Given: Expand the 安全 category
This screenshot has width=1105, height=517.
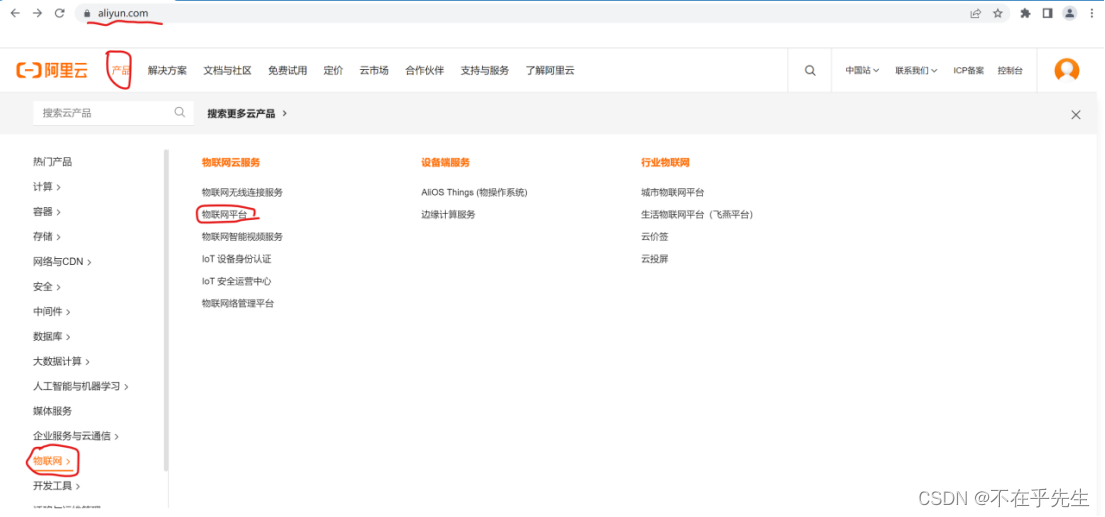Looking at the screenshot, I should click(x=47, y=287).
